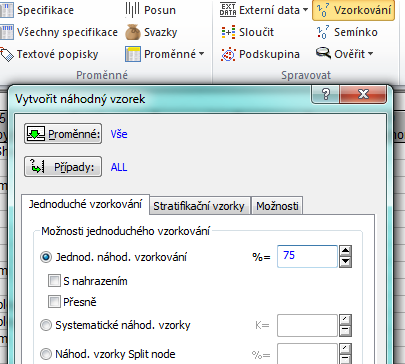Switch to Stratifikační vzorky tab
The image size is (405, 364).
199,206
